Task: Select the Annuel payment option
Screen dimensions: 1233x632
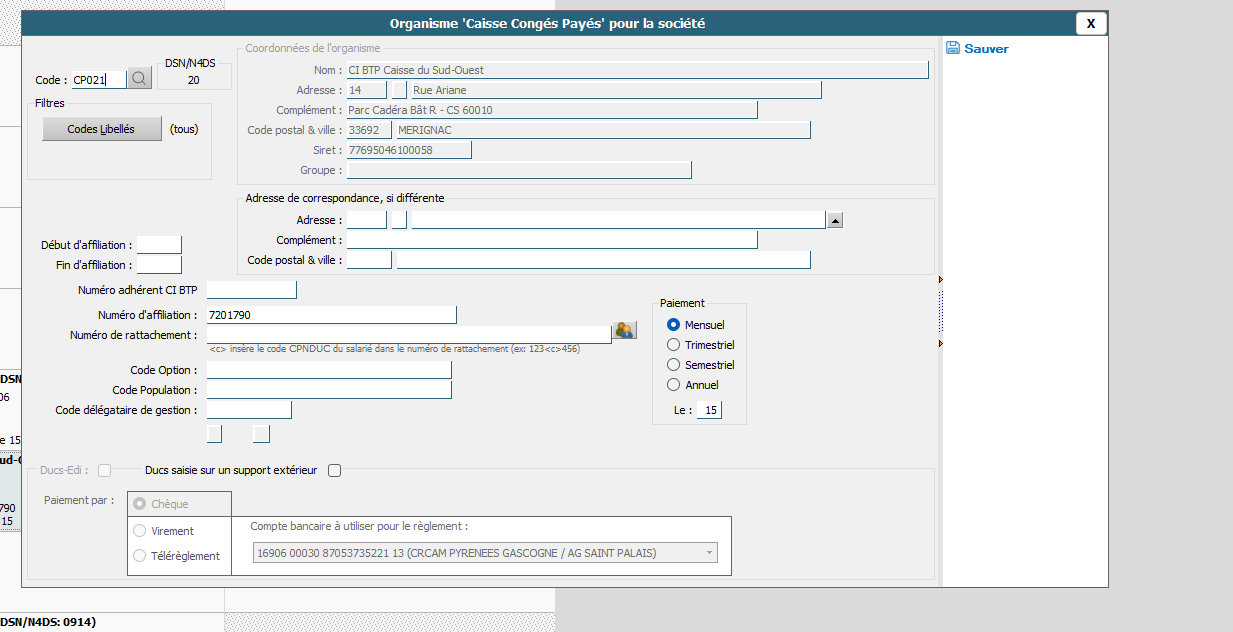Action: (673, 385)
